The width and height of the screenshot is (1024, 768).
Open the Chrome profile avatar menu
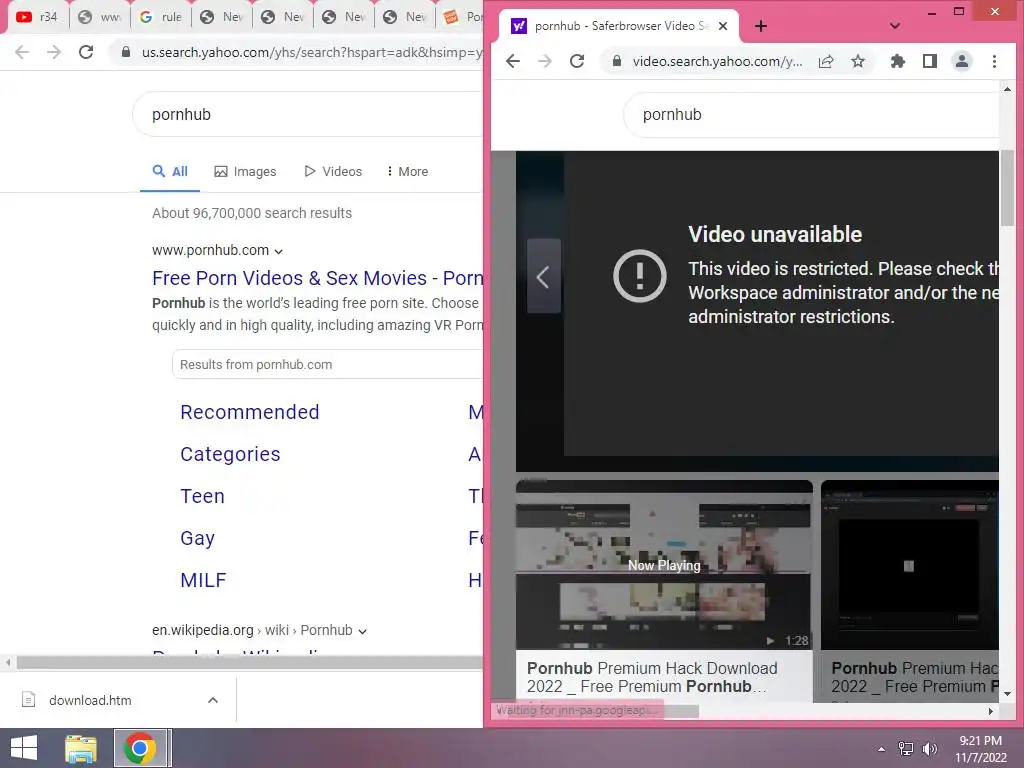point(962,61)
